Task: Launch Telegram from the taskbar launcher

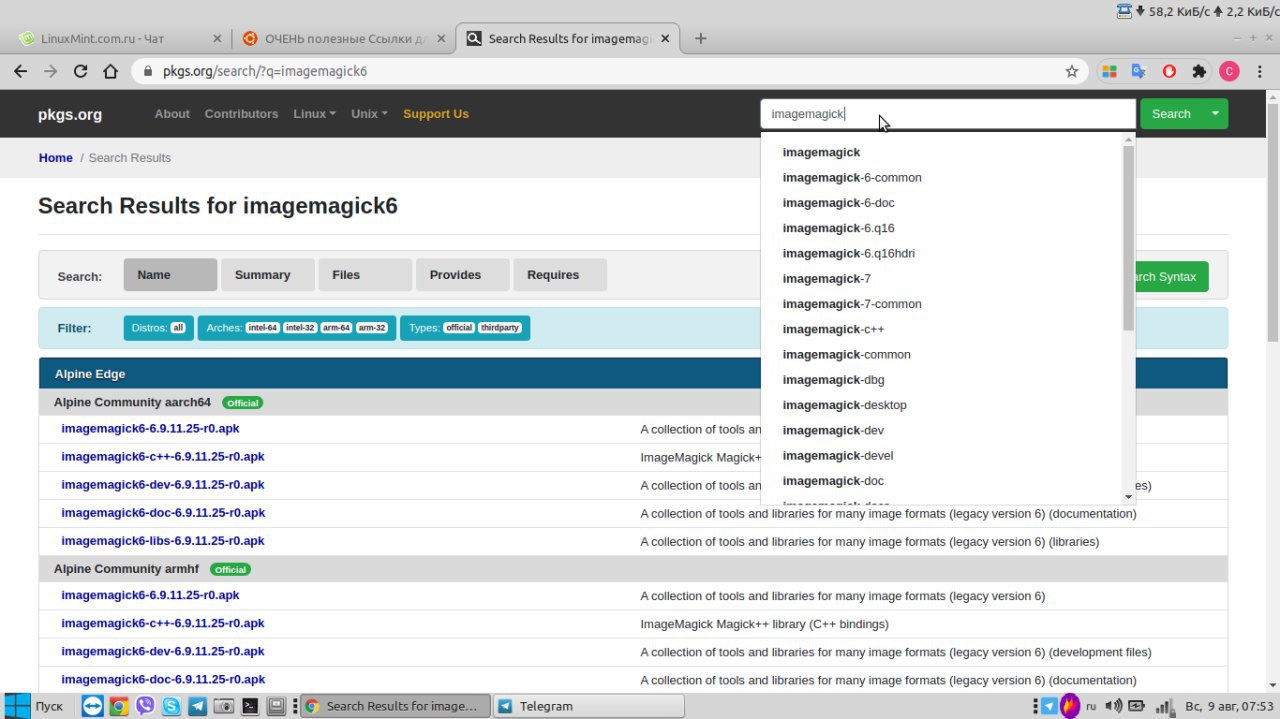Action: [x=197, y=706]
